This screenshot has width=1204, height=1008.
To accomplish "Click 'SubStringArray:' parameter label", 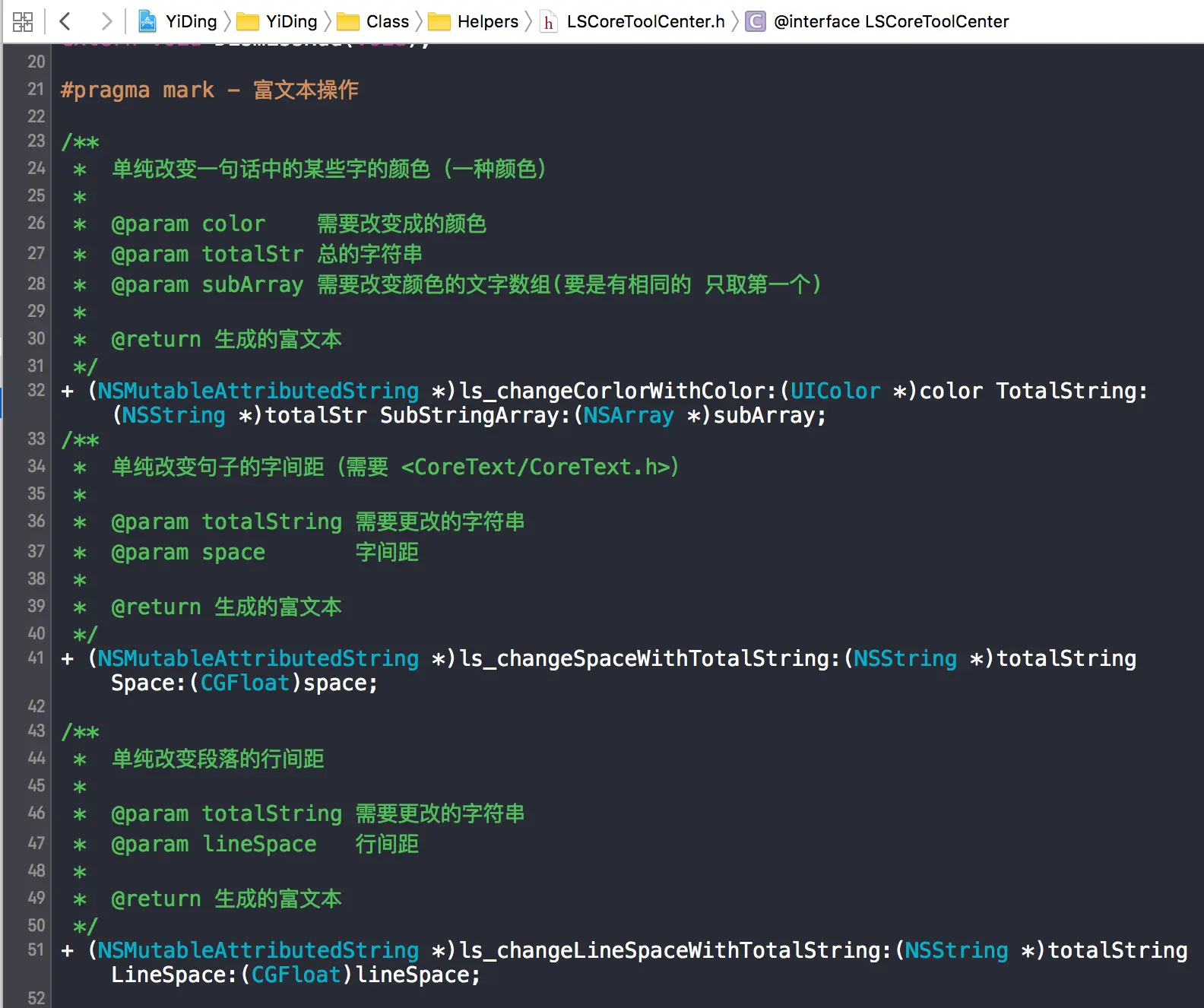I will [x=476, y=415].
